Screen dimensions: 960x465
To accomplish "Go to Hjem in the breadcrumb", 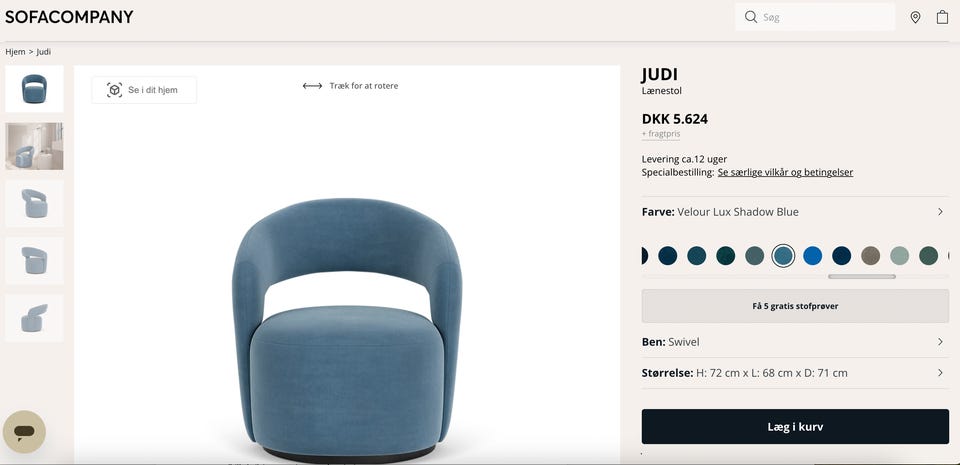I will (15, 52).
